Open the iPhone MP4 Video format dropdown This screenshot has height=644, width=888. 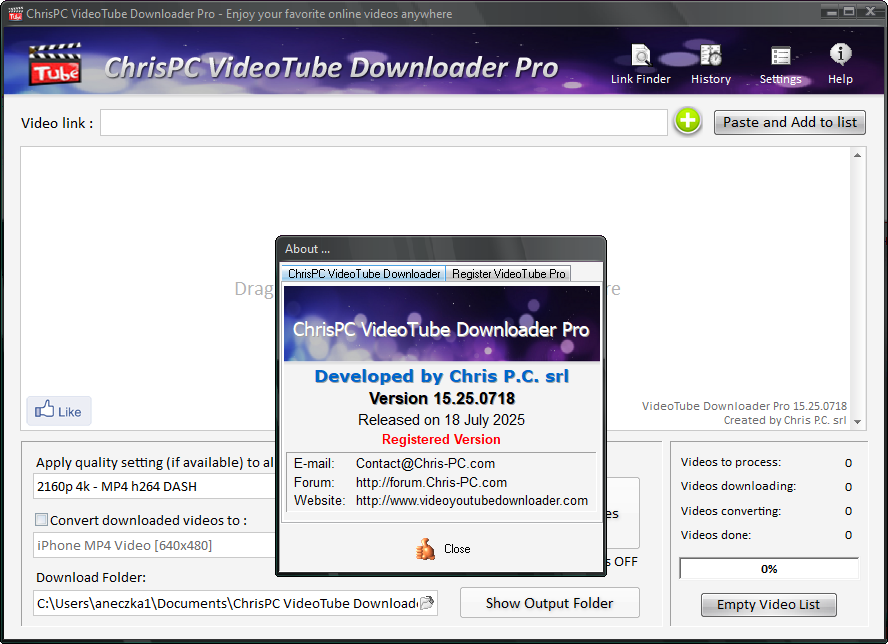click(x=154, y=545)
